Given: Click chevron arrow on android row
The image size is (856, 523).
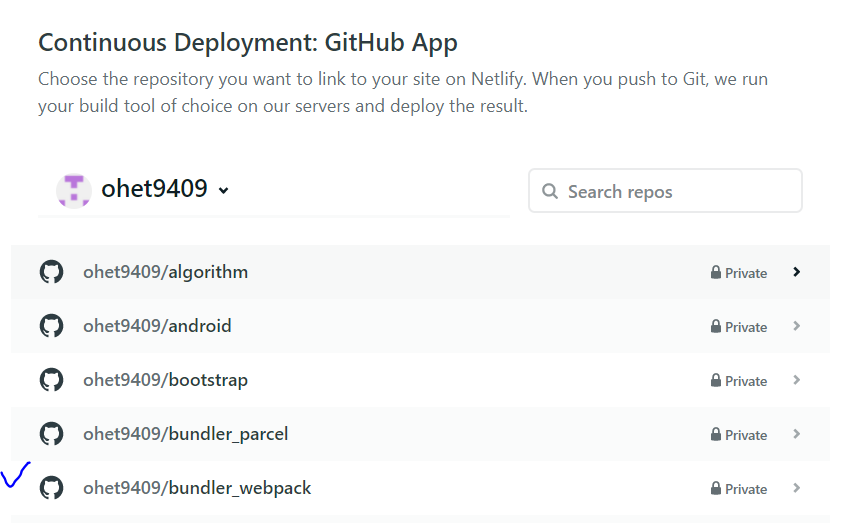Looking at the screenshot, I should click(796, 326).
